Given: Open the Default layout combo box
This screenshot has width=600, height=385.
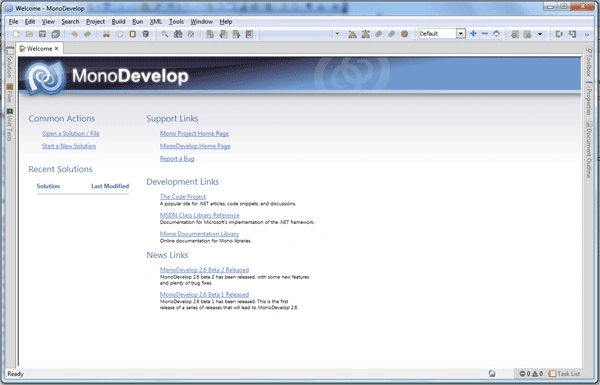Looking at the screenshot, I should [x=442, y=34].
